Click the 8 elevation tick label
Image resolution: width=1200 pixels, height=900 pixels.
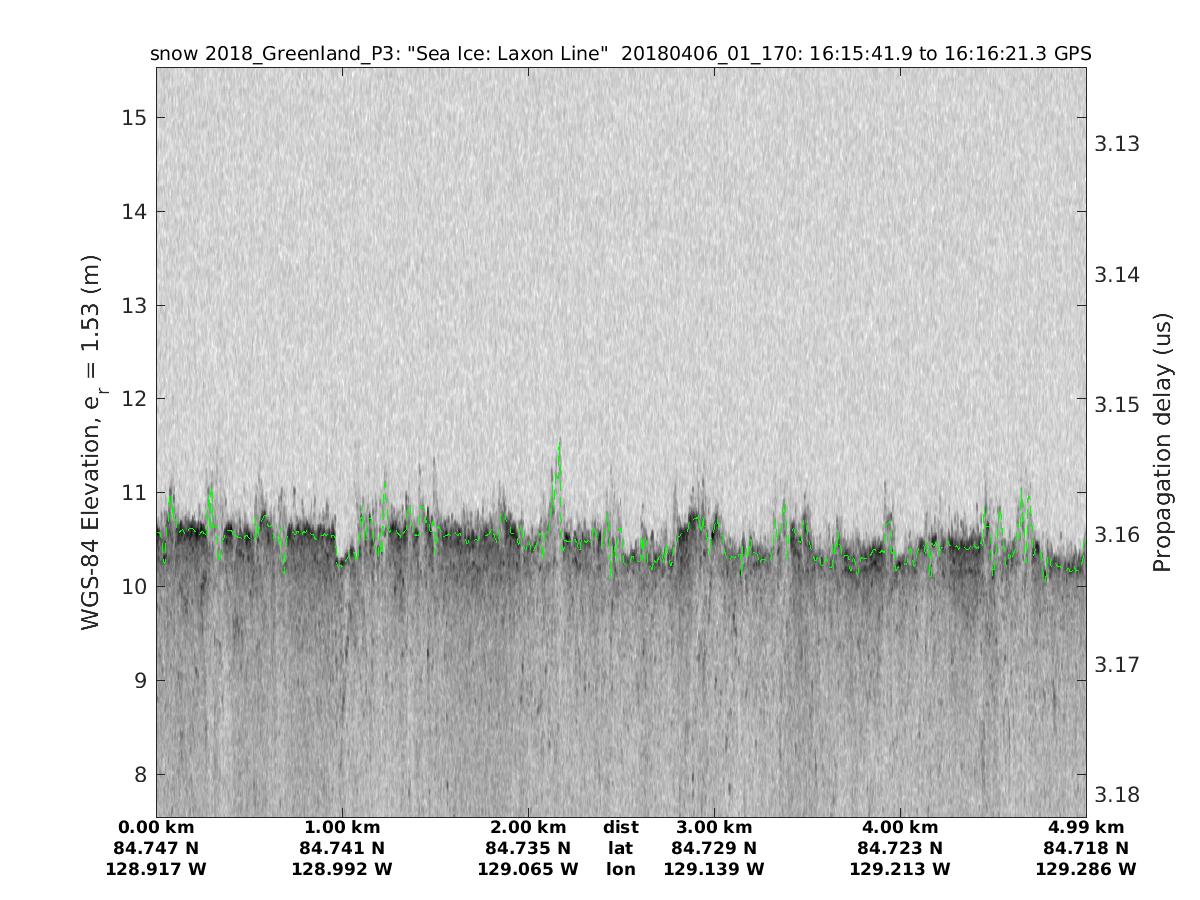(x=139, y=775)
